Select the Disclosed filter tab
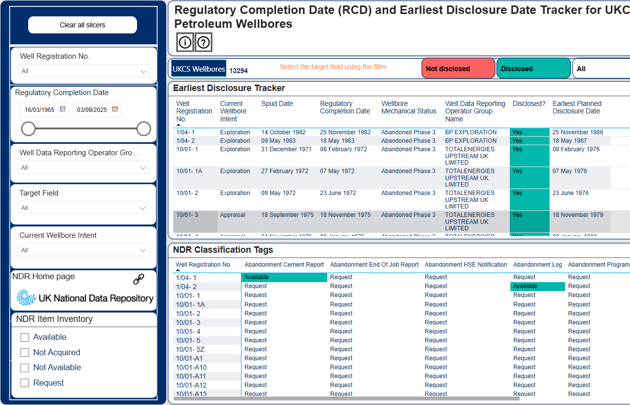 (533, 69)
